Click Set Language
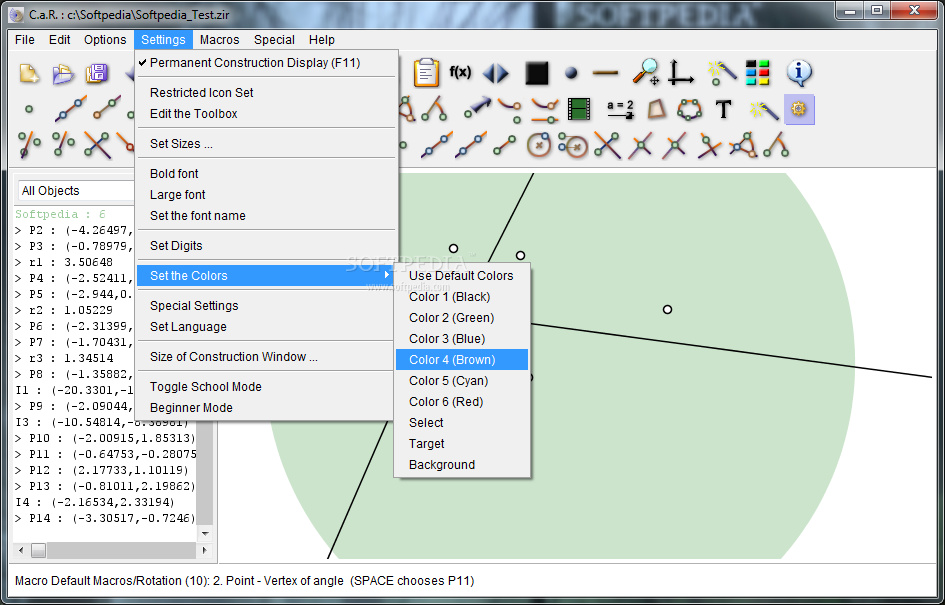Image resolution: width=945 pixels, height=605 pixels. 266,327
